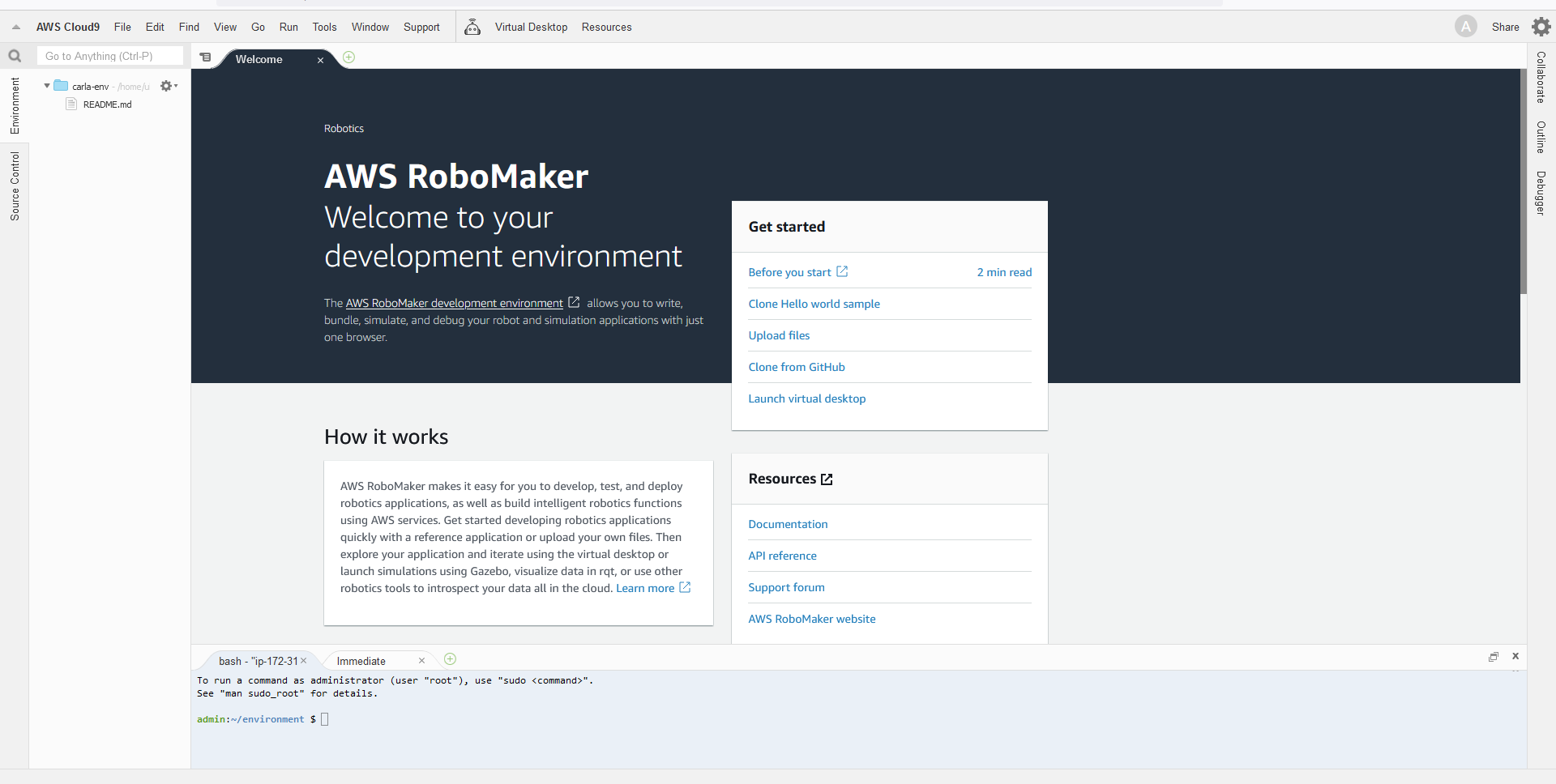1556x784 pixels.
Task: Open the Support menu
Action: (421, 27)
